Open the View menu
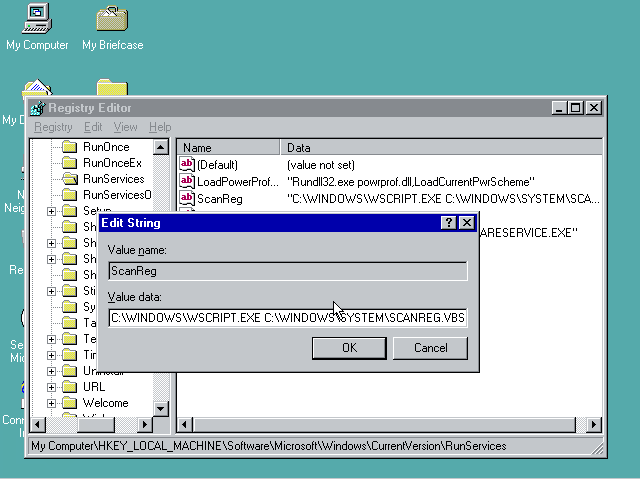Screen dimensions: 640x480 (x=125, y=127)
